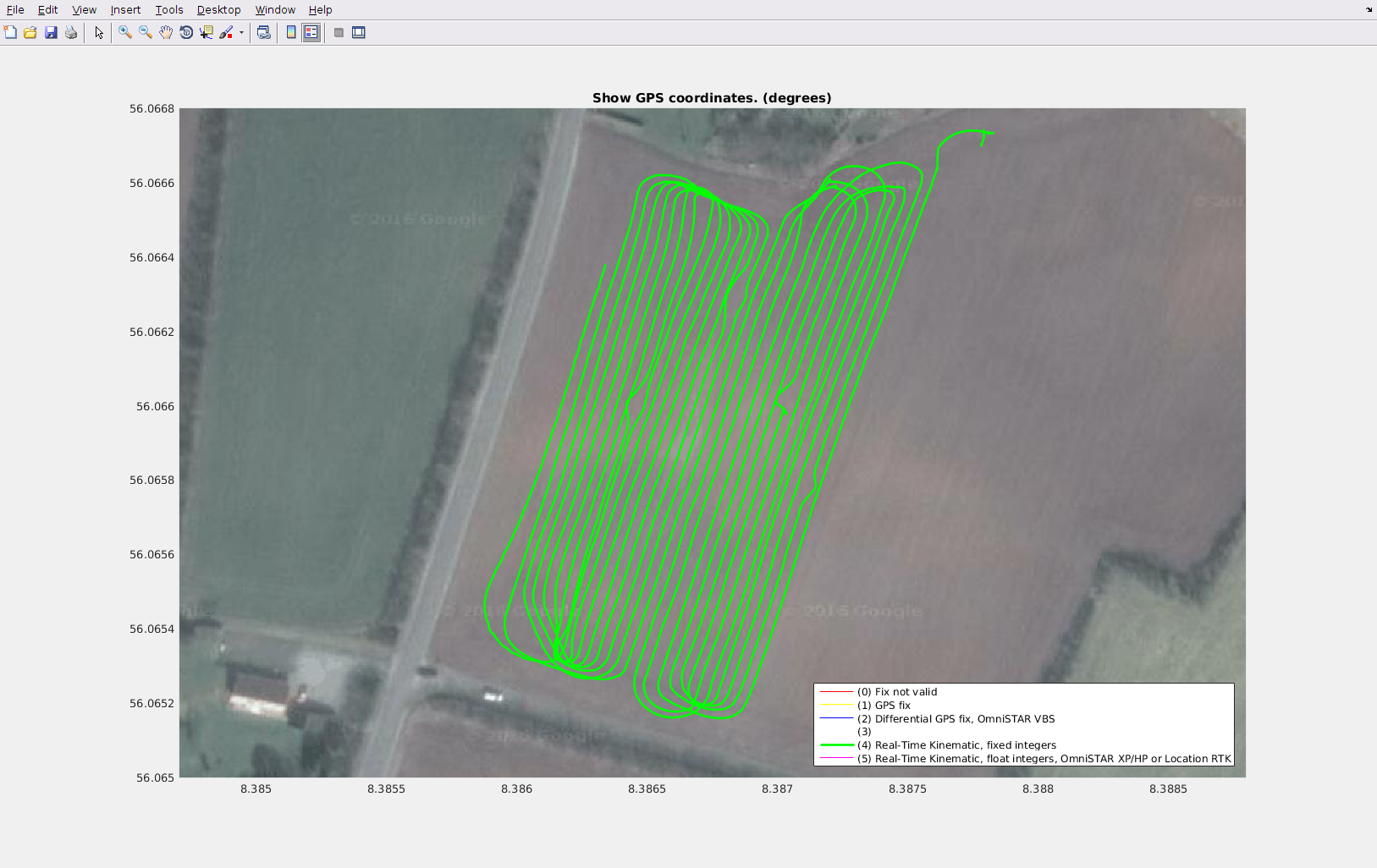
Task: Toggle the Data Cursor tool
Action: coord(207,32)
